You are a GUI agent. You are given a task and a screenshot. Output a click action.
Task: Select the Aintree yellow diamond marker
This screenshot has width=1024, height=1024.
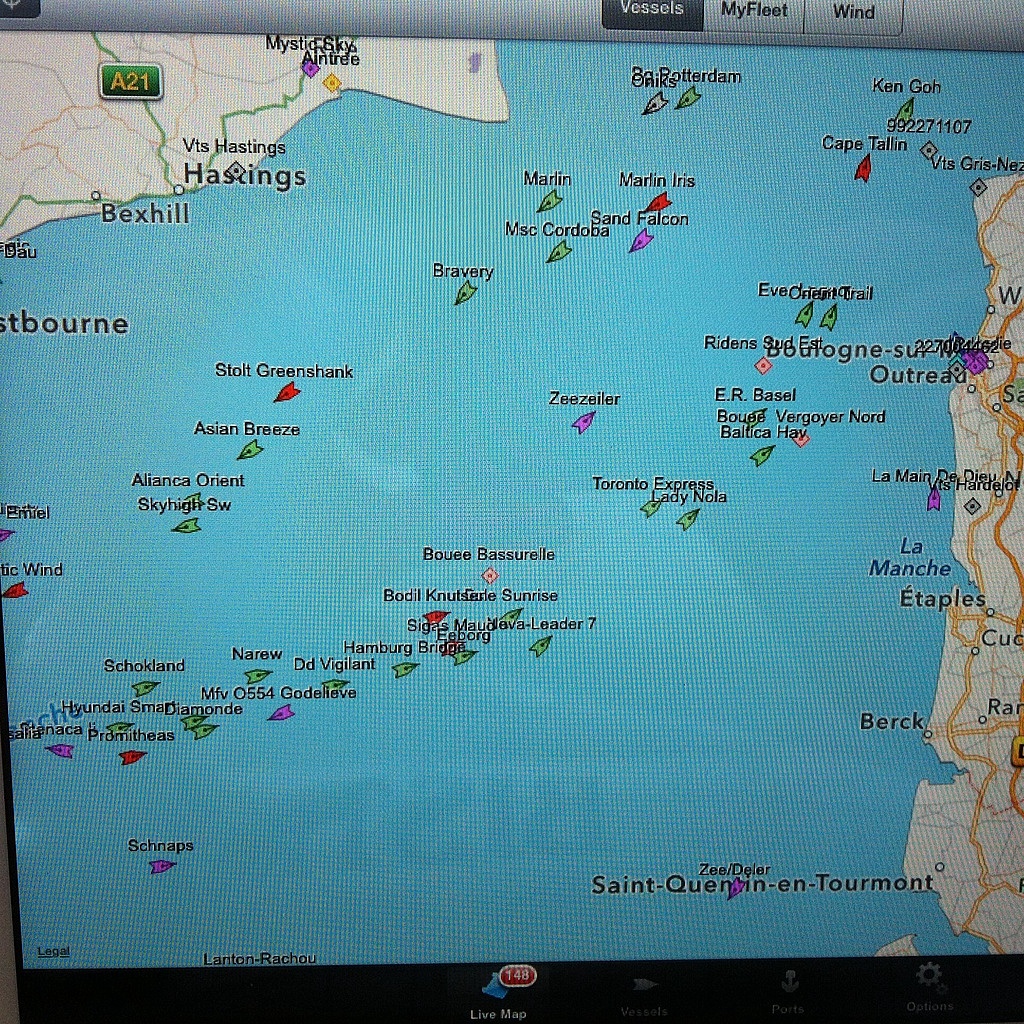[332, 83]
